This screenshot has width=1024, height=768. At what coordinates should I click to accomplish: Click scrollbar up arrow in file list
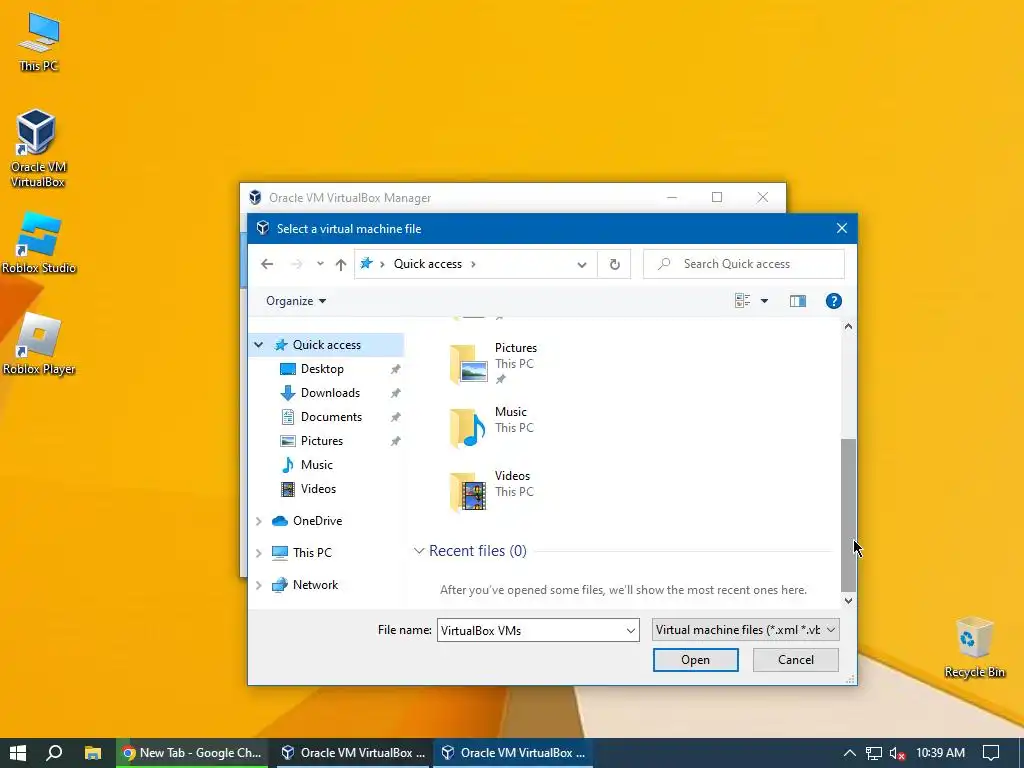(848, 327)
